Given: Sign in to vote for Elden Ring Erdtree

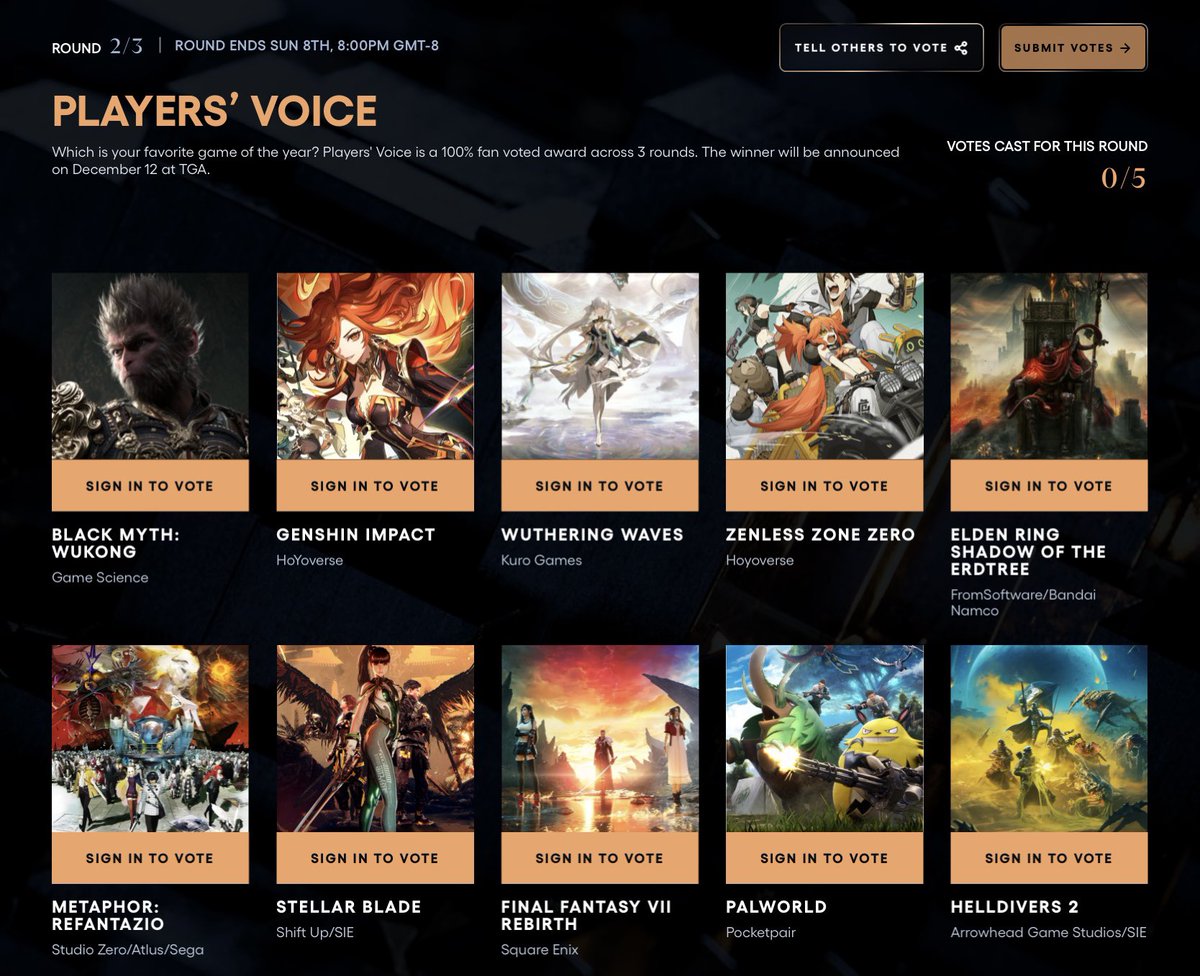Looking at the screenshot, I should [1049, 486].
